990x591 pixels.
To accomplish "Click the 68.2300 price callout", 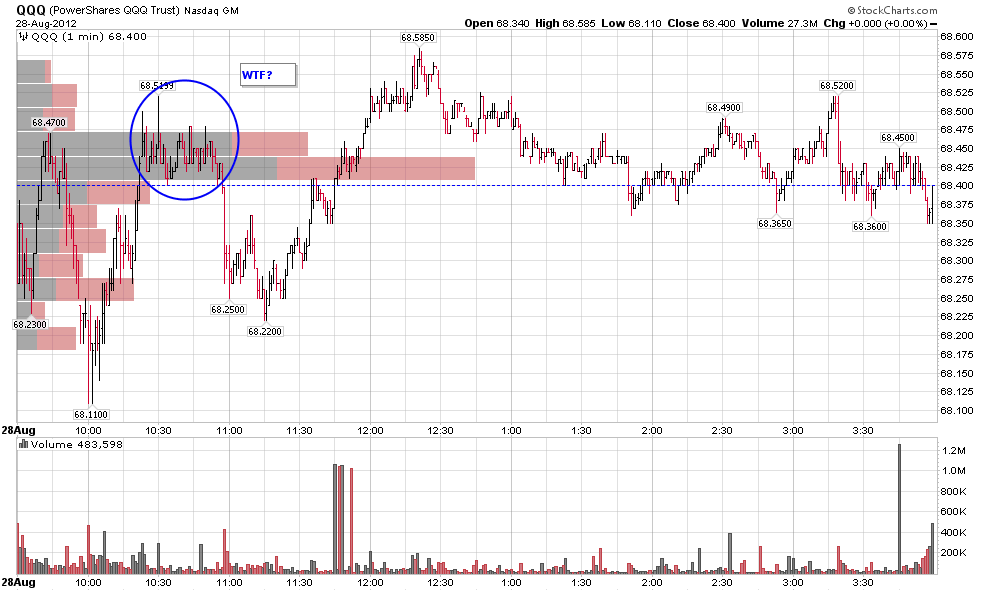I will point(30,325).
